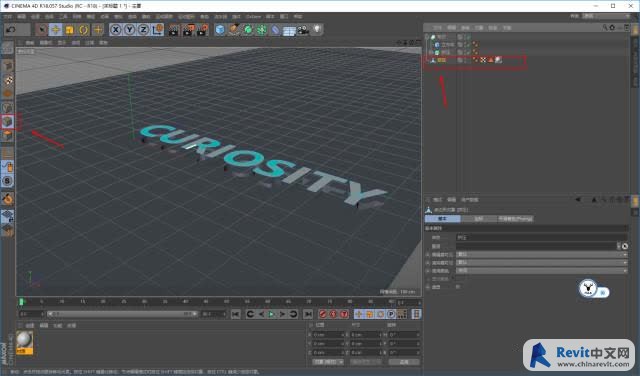Screen dimensions: 640x376
Task: Toggle the X axis lock
Action: coord(116,29)
